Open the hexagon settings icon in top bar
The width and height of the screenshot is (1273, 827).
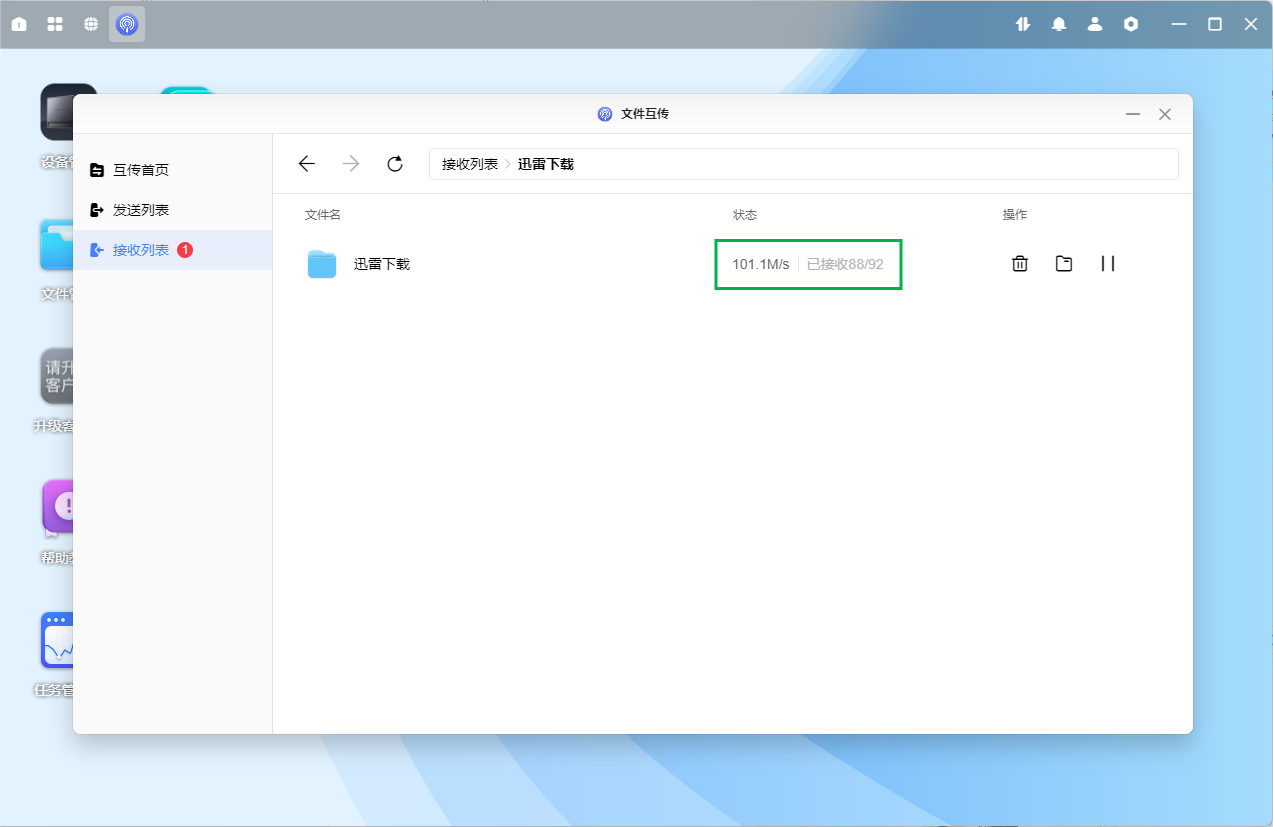1131,24
